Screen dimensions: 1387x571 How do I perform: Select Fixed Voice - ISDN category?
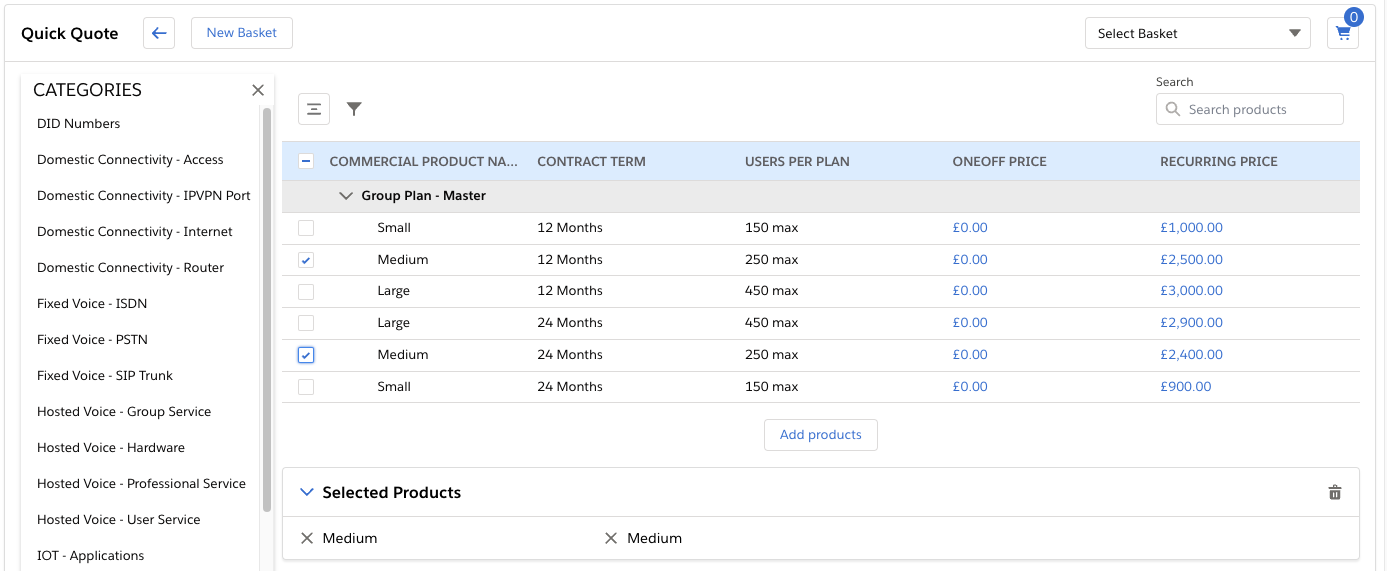(x=92, y=304)
